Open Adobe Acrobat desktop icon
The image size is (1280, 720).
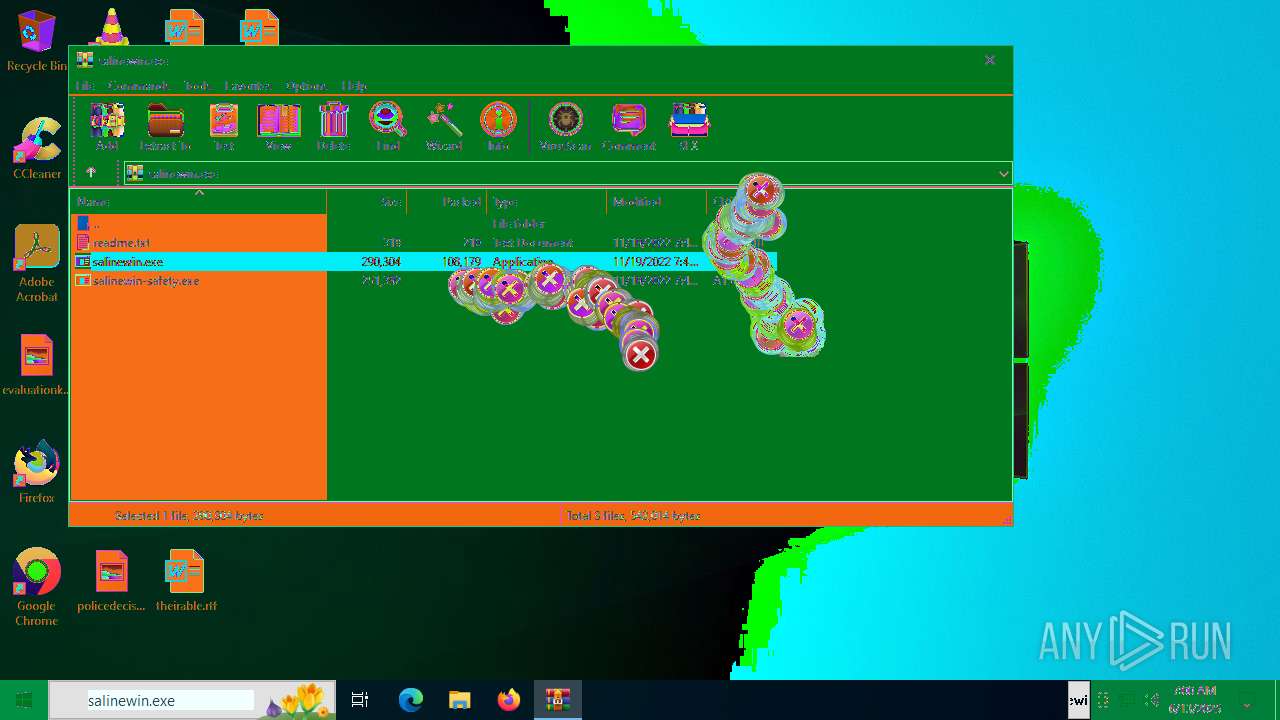click(x=37, y=263)
